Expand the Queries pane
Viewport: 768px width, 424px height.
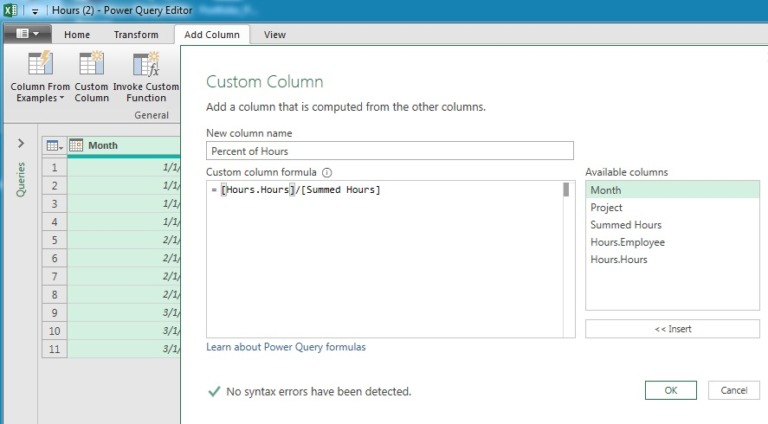click(20, 144)
